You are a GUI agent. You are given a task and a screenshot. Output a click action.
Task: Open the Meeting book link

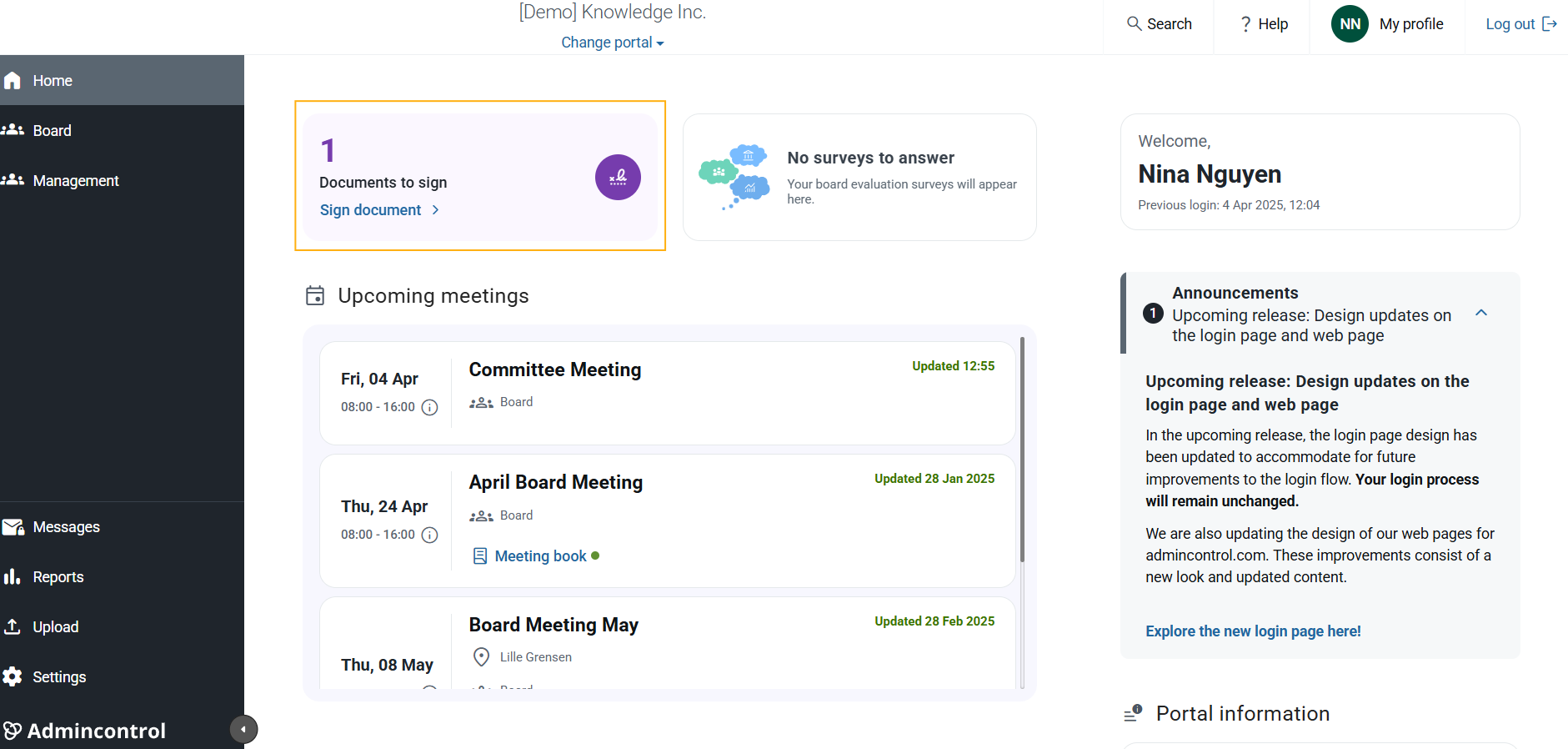click(x=541, y=556)
